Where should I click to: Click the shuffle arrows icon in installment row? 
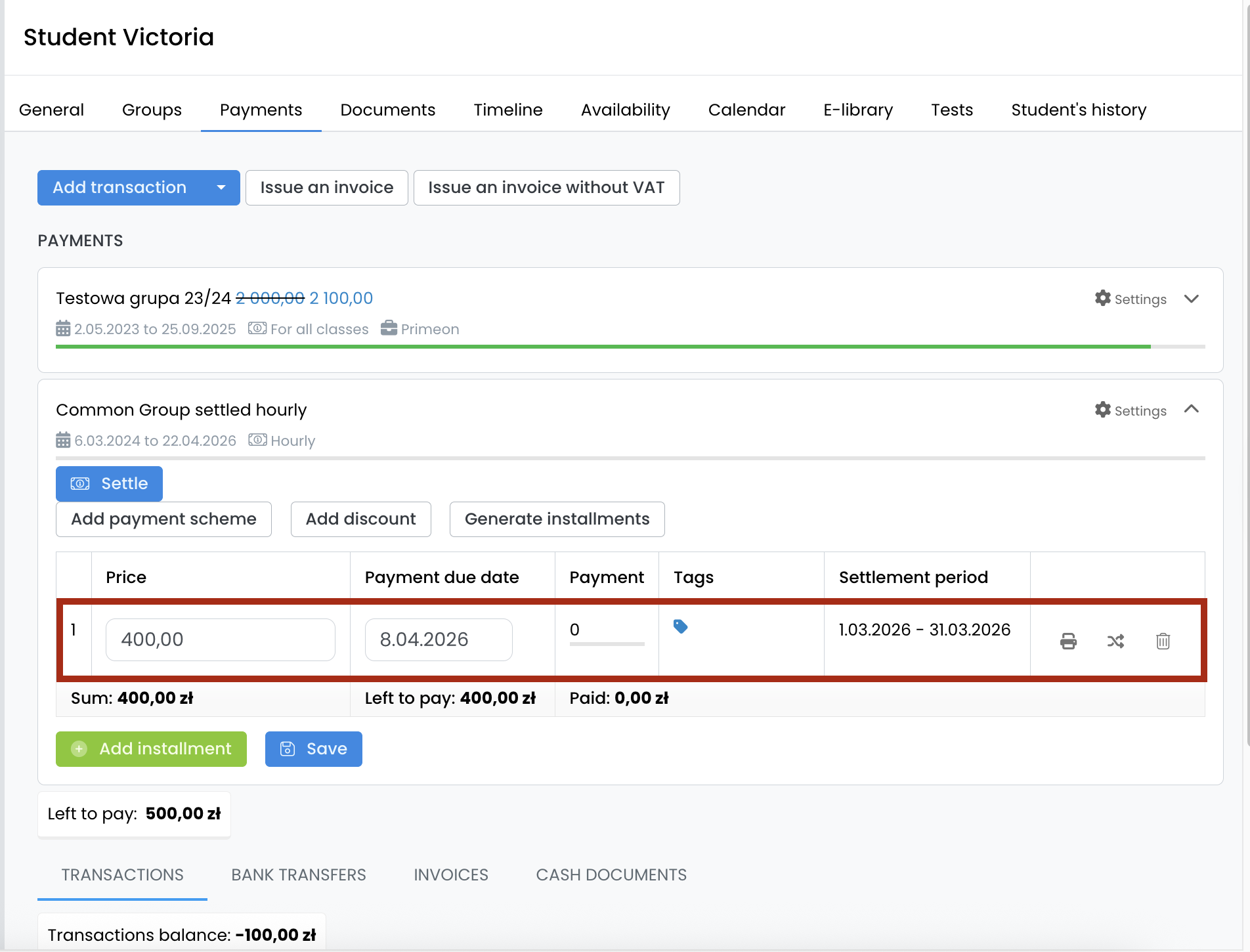click(x=1115, y=641)
